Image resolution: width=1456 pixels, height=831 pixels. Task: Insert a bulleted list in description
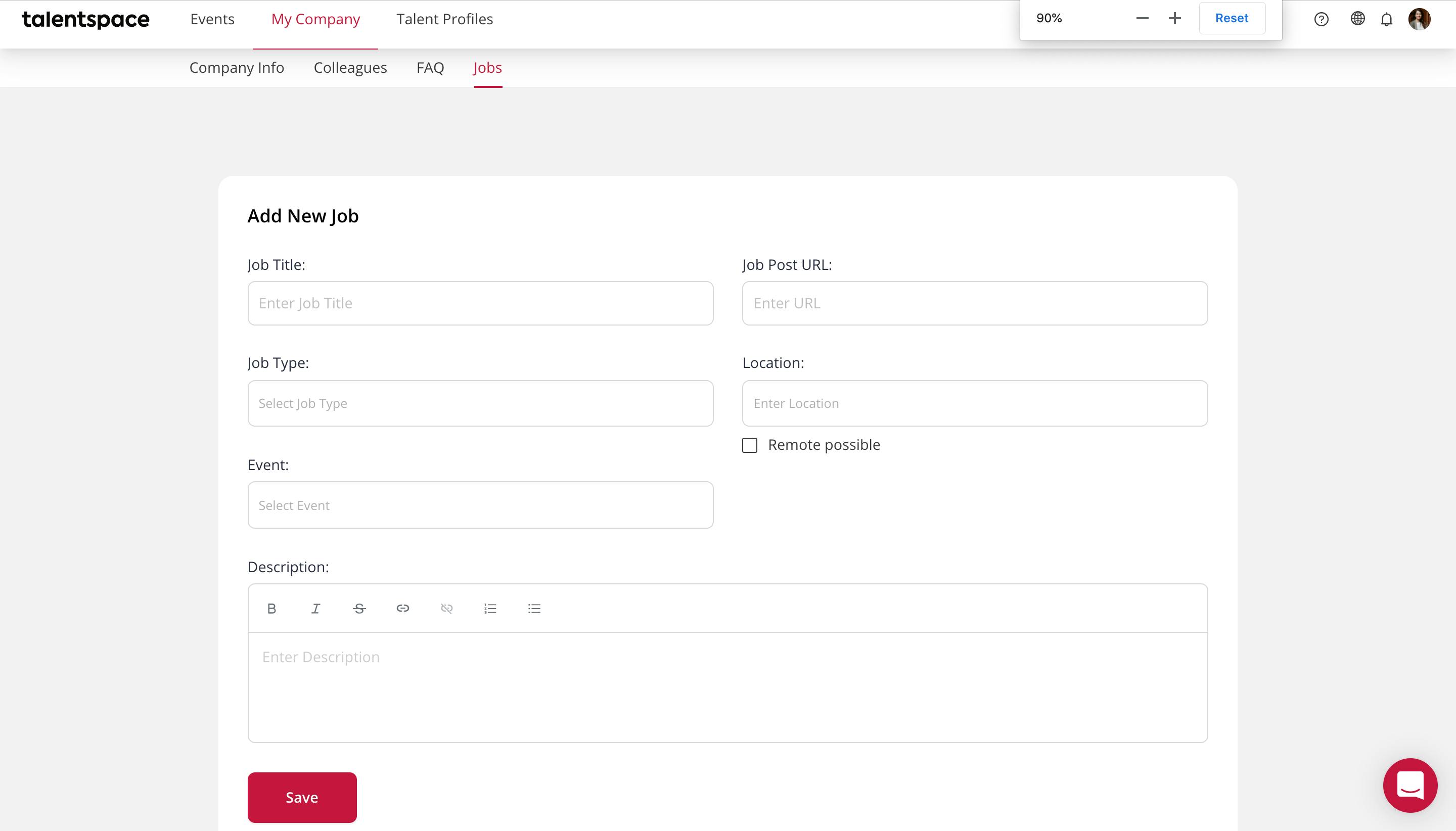[534, 609]
